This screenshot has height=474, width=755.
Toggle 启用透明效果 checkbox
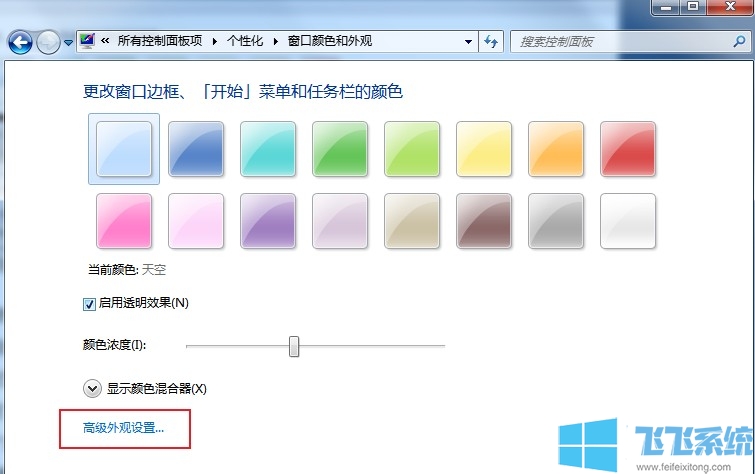pos(89,304)
